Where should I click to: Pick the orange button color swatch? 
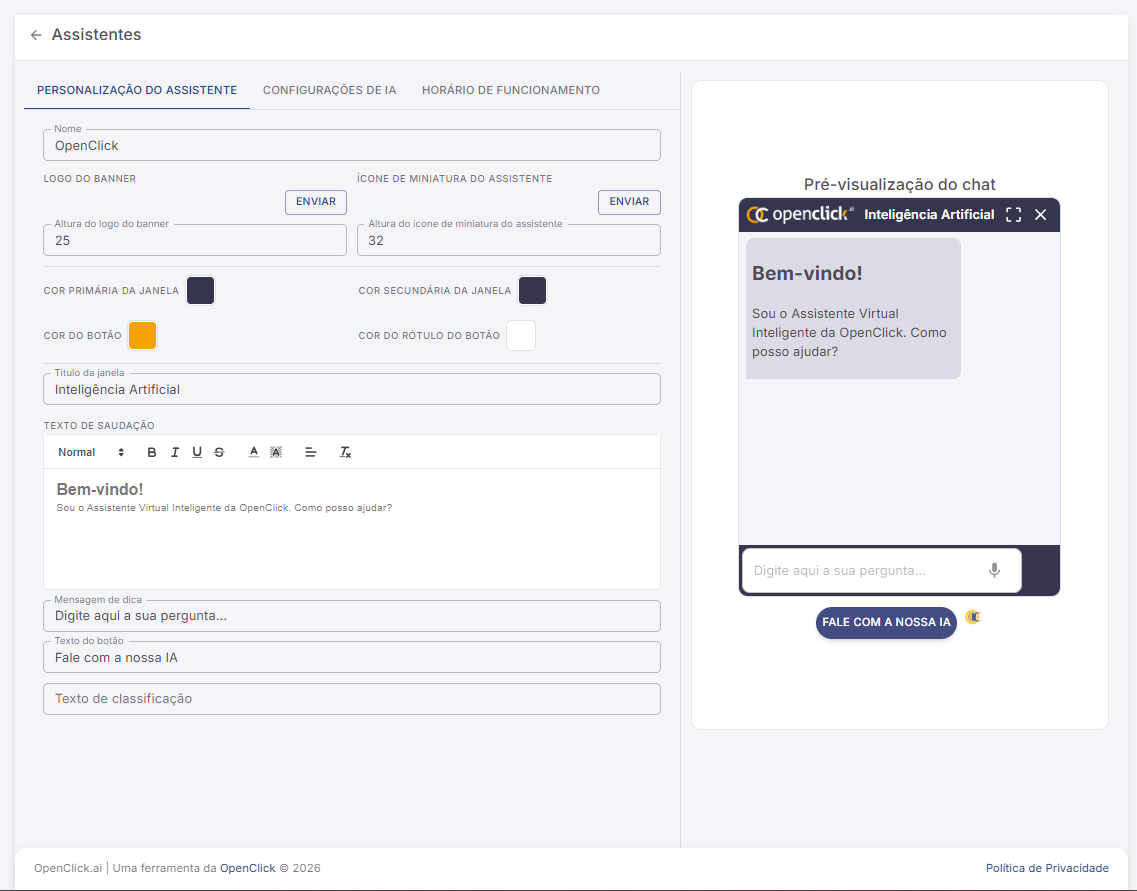(x=143, y=336)
